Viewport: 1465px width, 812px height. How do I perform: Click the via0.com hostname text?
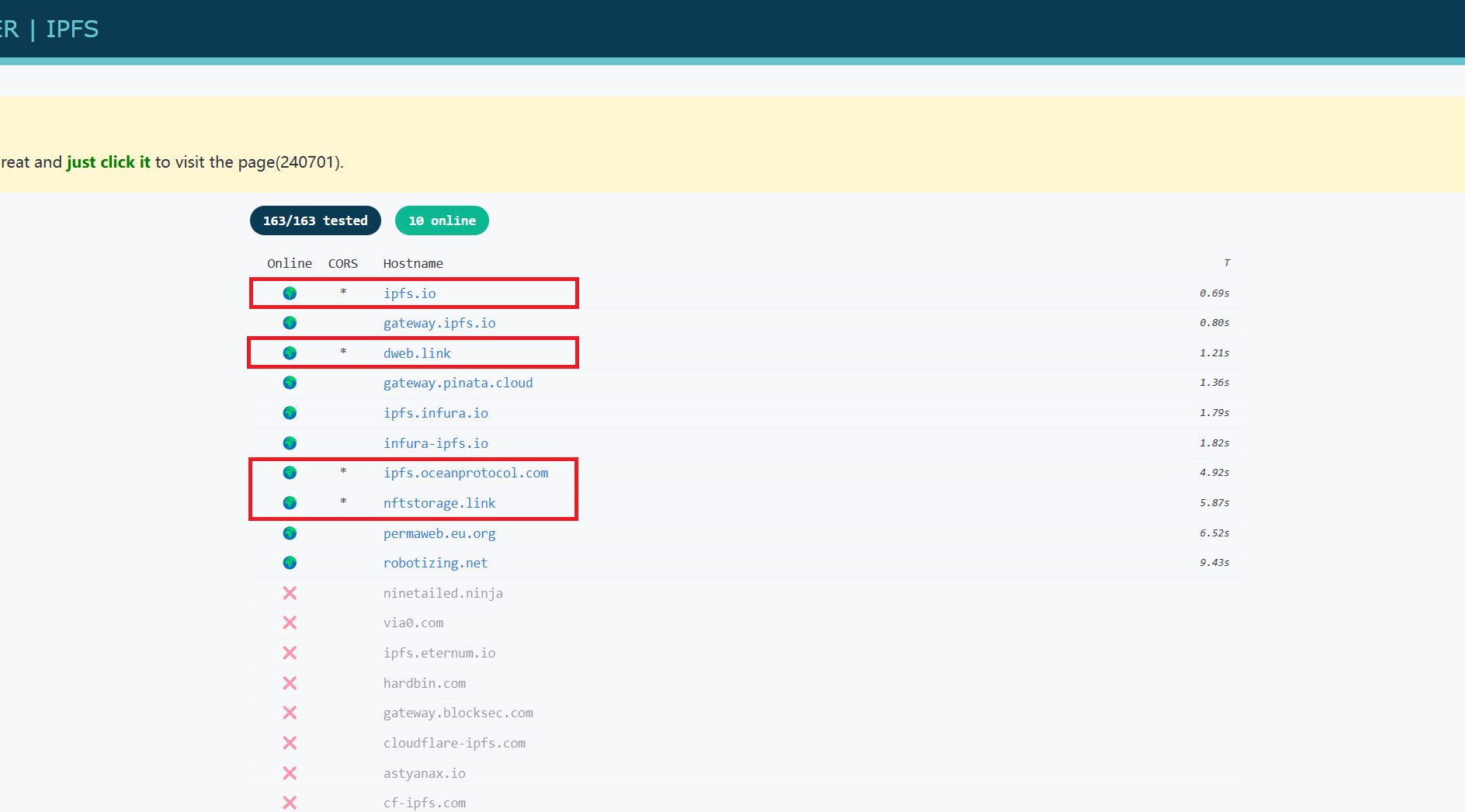413,623
